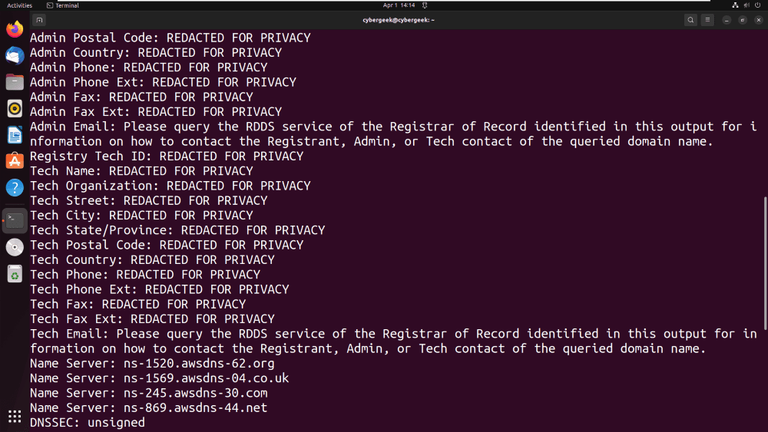768x432 pixels.
Task: Open the Files manager in dock
Action: 14,82
